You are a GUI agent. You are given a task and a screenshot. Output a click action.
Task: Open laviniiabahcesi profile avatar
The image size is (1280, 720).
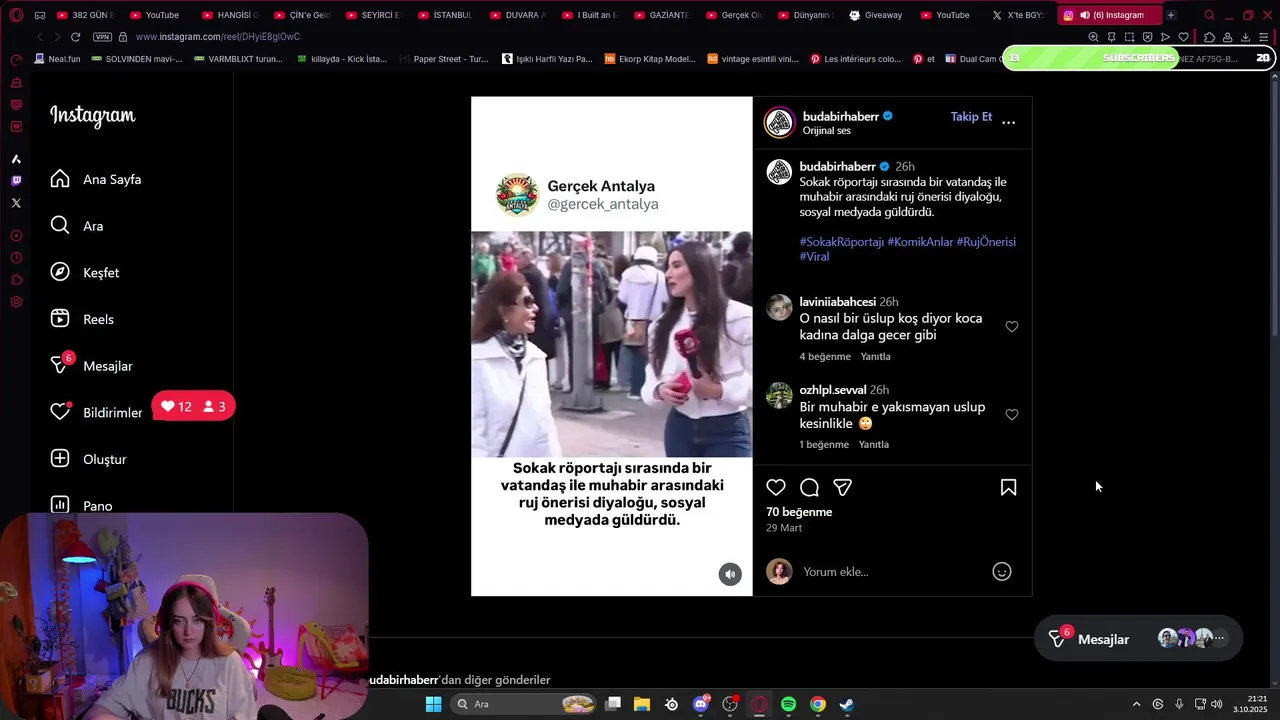[x=779, y=308]
